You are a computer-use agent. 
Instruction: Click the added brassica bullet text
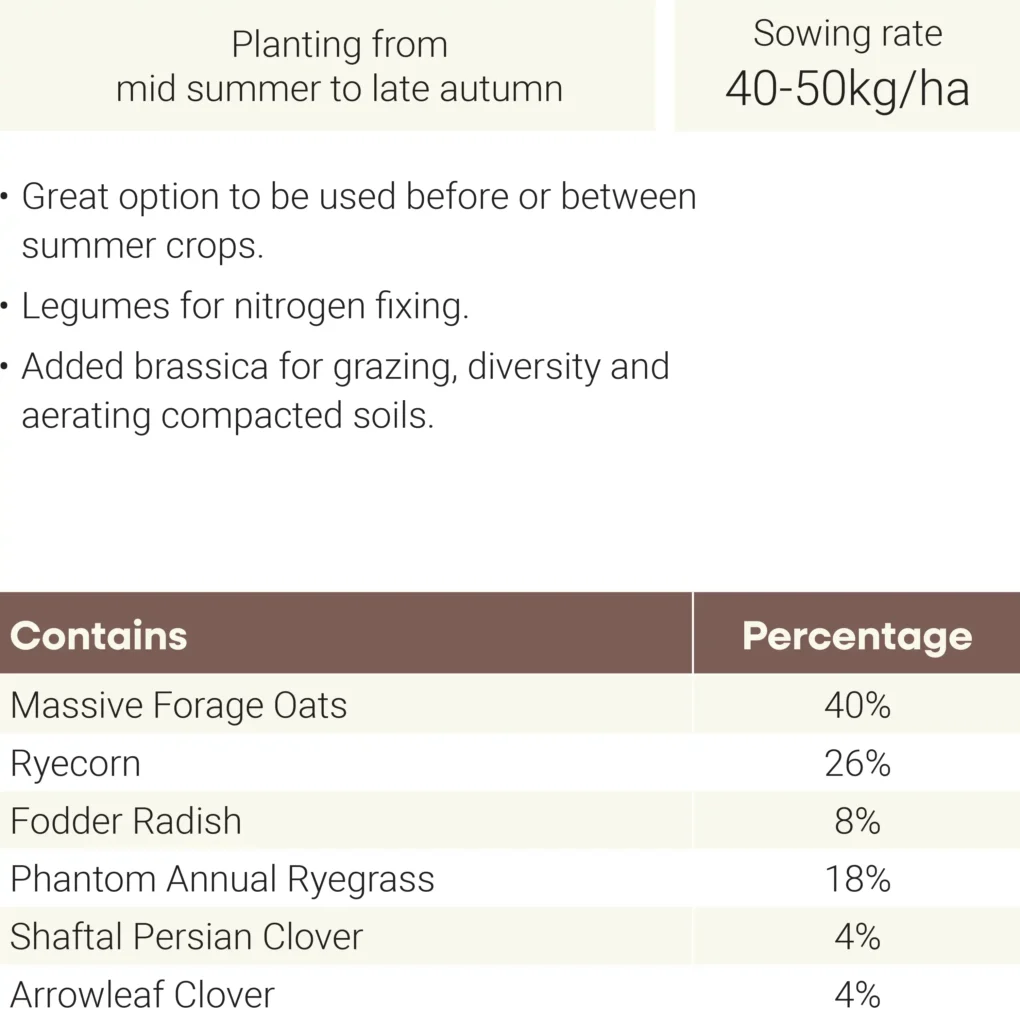tap(345, 391)
